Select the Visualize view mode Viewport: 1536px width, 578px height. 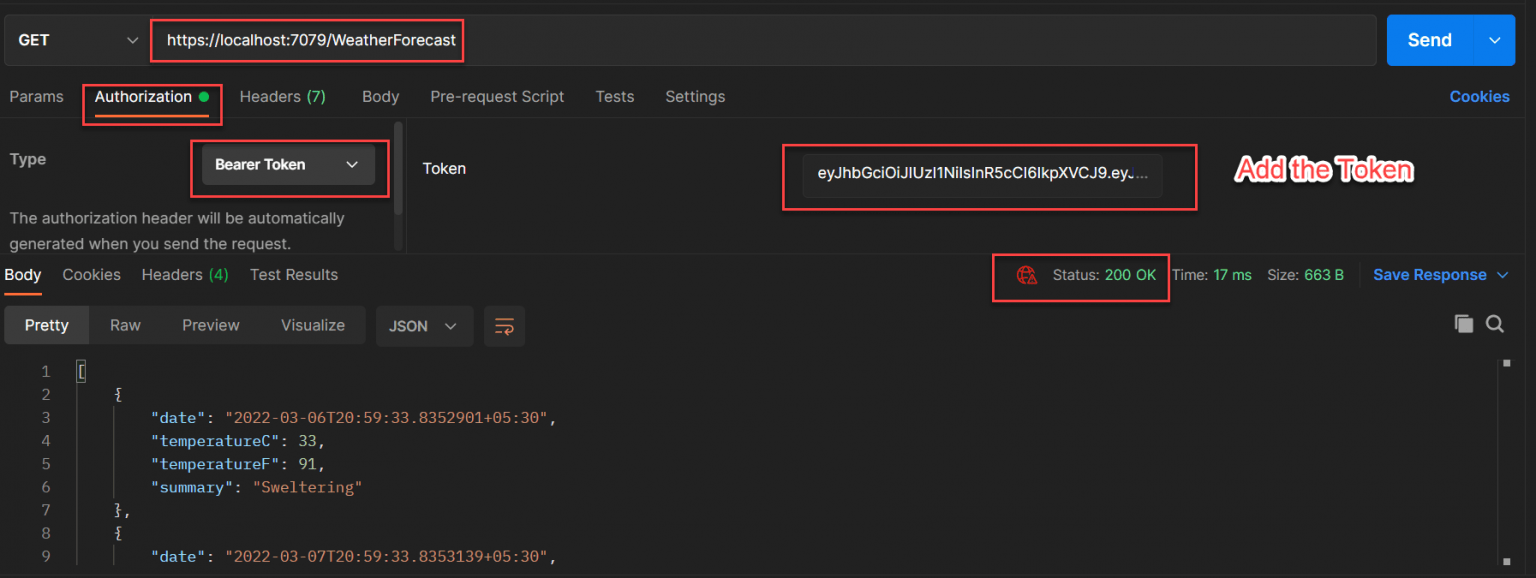313,325
